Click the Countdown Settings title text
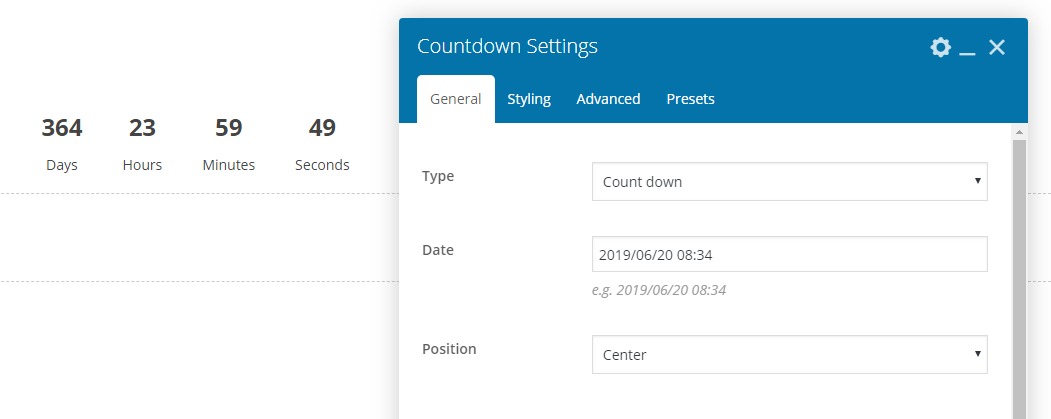Image resolution: width=1051 pixels, height=419 pixels. (x=507, y=47)
